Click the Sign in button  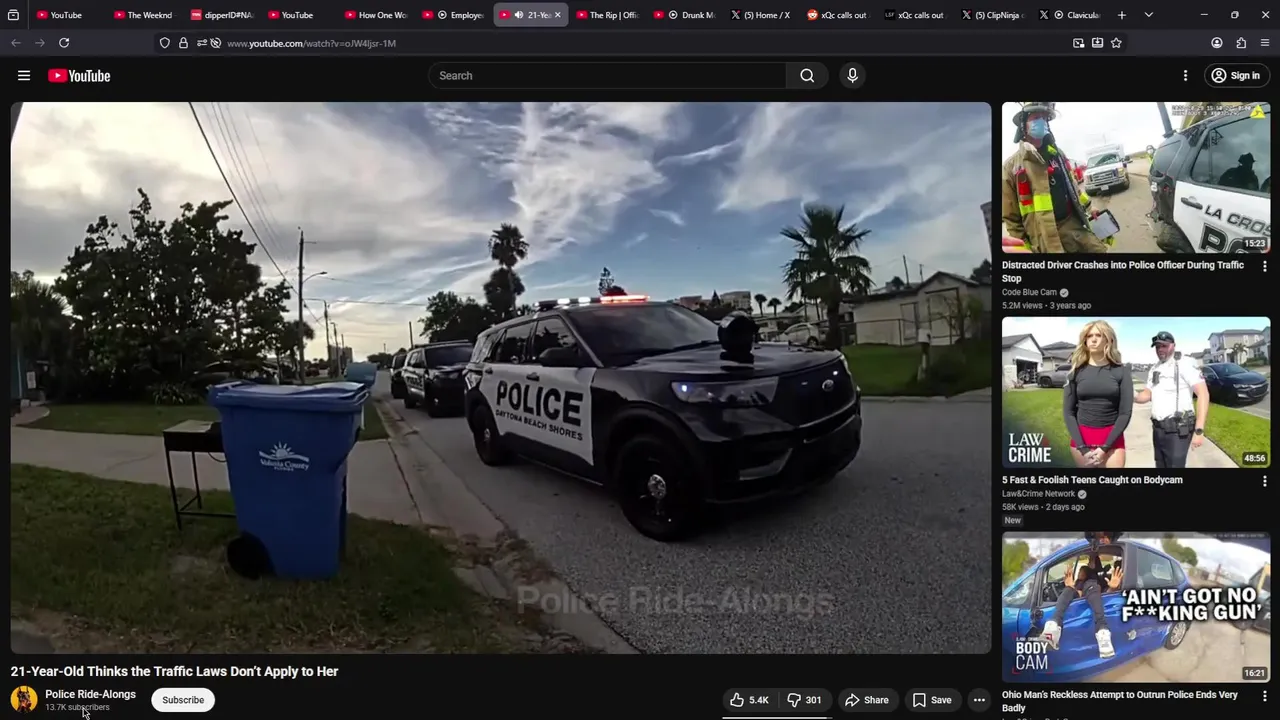(1235, 76)
